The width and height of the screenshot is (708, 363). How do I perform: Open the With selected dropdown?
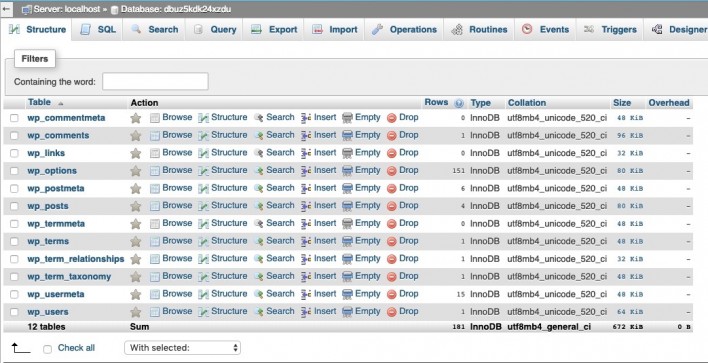pyautogui.click(x=182, y=348)
